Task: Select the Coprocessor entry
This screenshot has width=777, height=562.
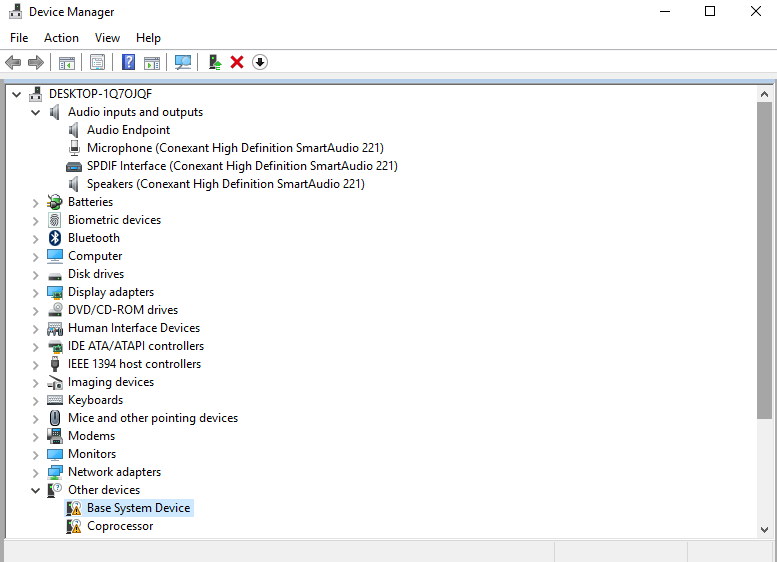Action: (120, 526)
